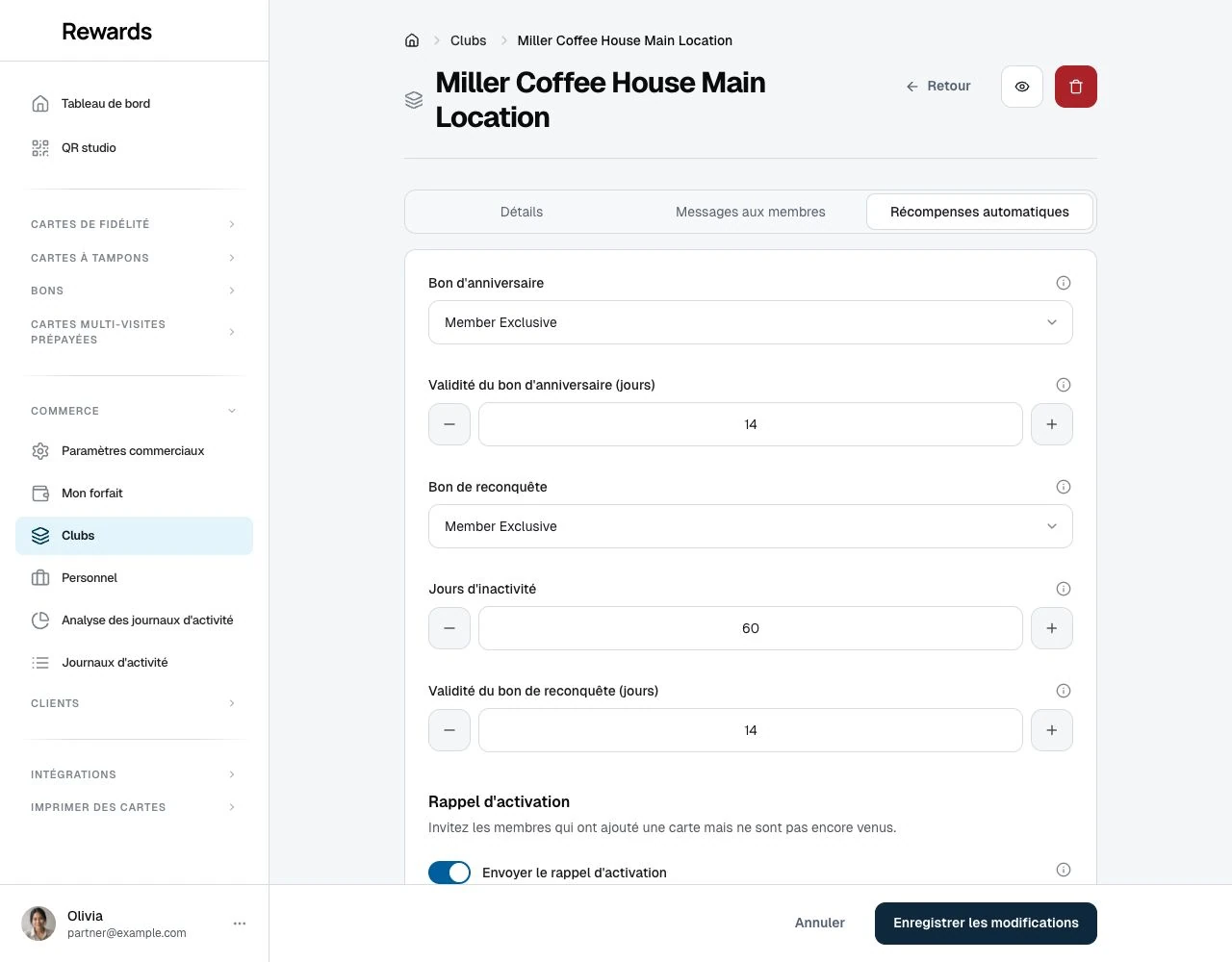The image size is (1232, 962).
Task: Switch to Détails tab
Action: pos(522,212)
